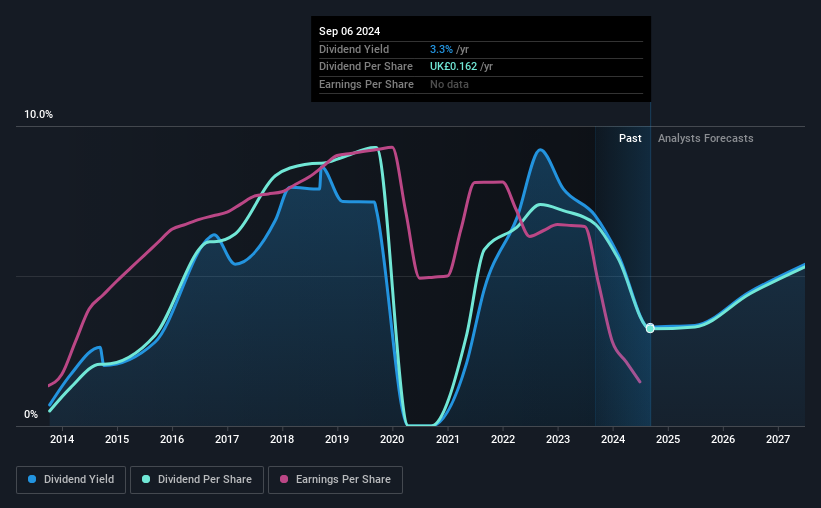Click the tooltip value '3.3%'
This screenshot has height=508, width=821.
click(441, 49)
